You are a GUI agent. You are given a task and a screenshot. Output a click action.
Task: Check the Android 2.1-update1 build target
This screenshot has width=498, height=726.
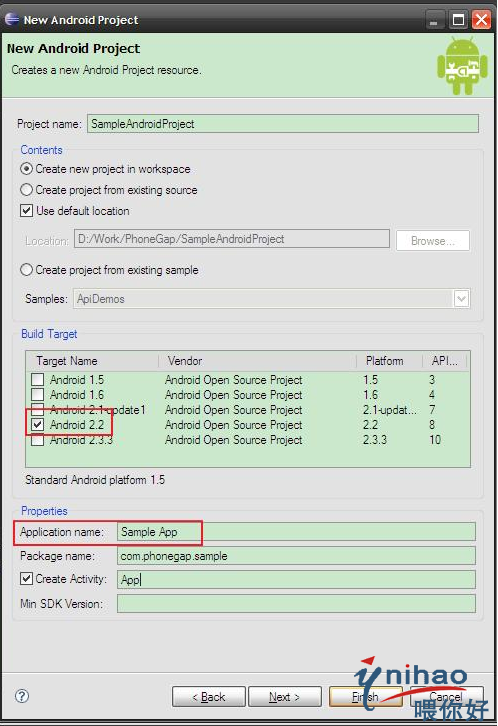37,409
